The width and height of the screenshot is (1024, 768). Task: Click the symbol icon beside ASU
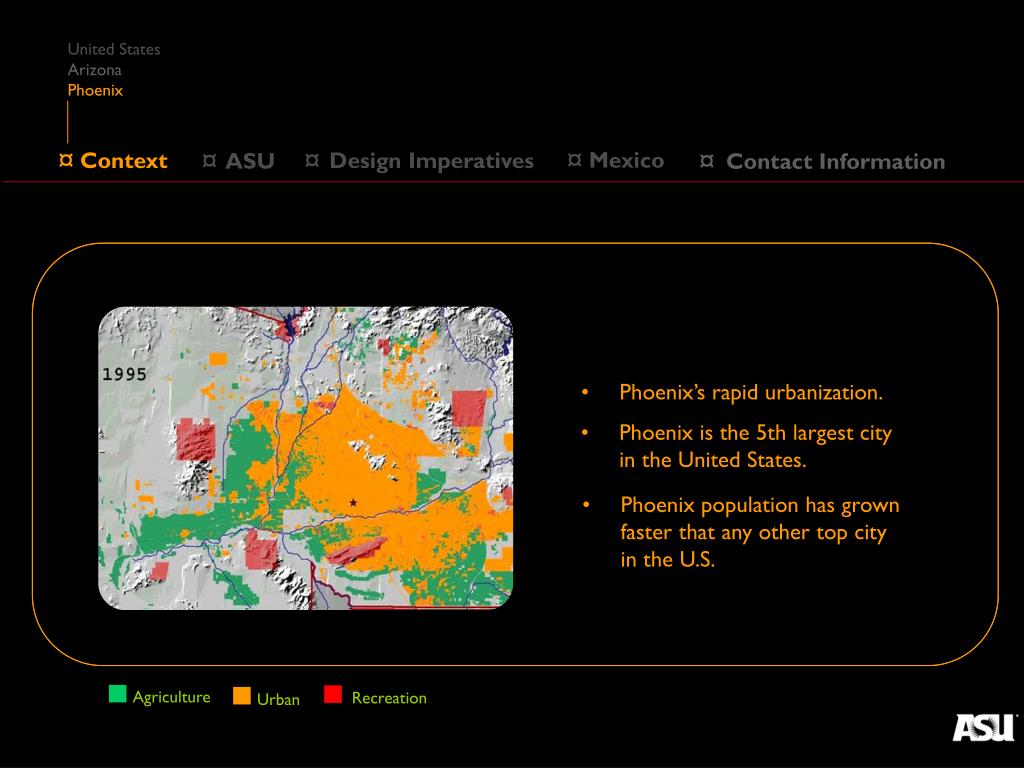(209, 160)
